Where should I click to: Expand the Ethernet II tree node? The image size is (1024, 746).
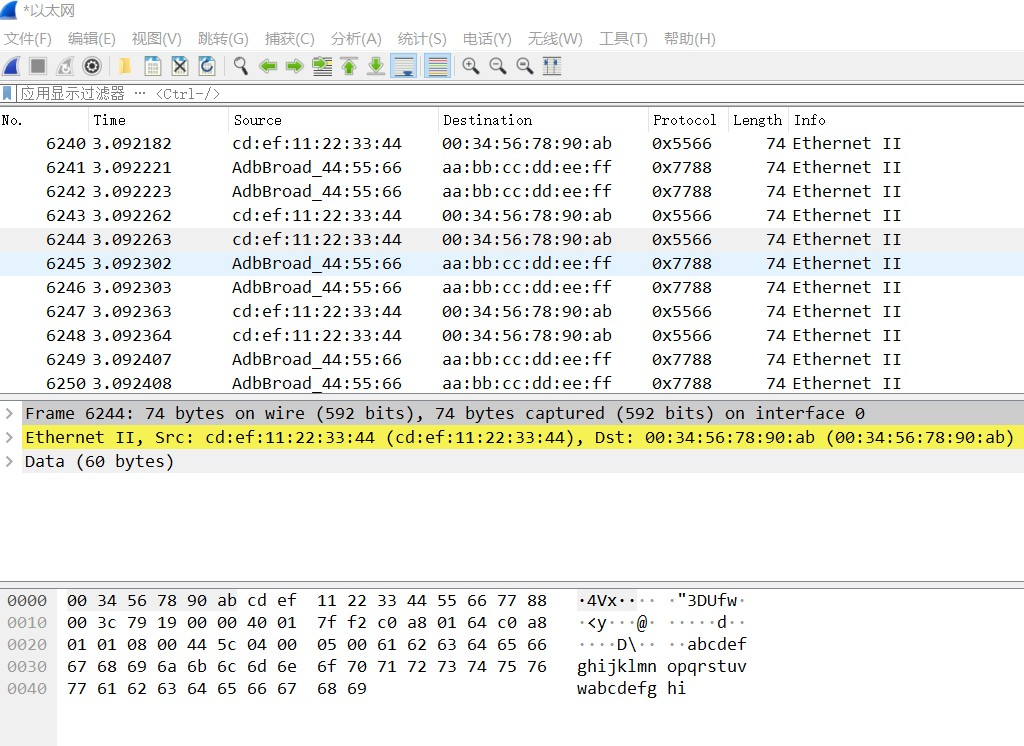click(9, 437)
